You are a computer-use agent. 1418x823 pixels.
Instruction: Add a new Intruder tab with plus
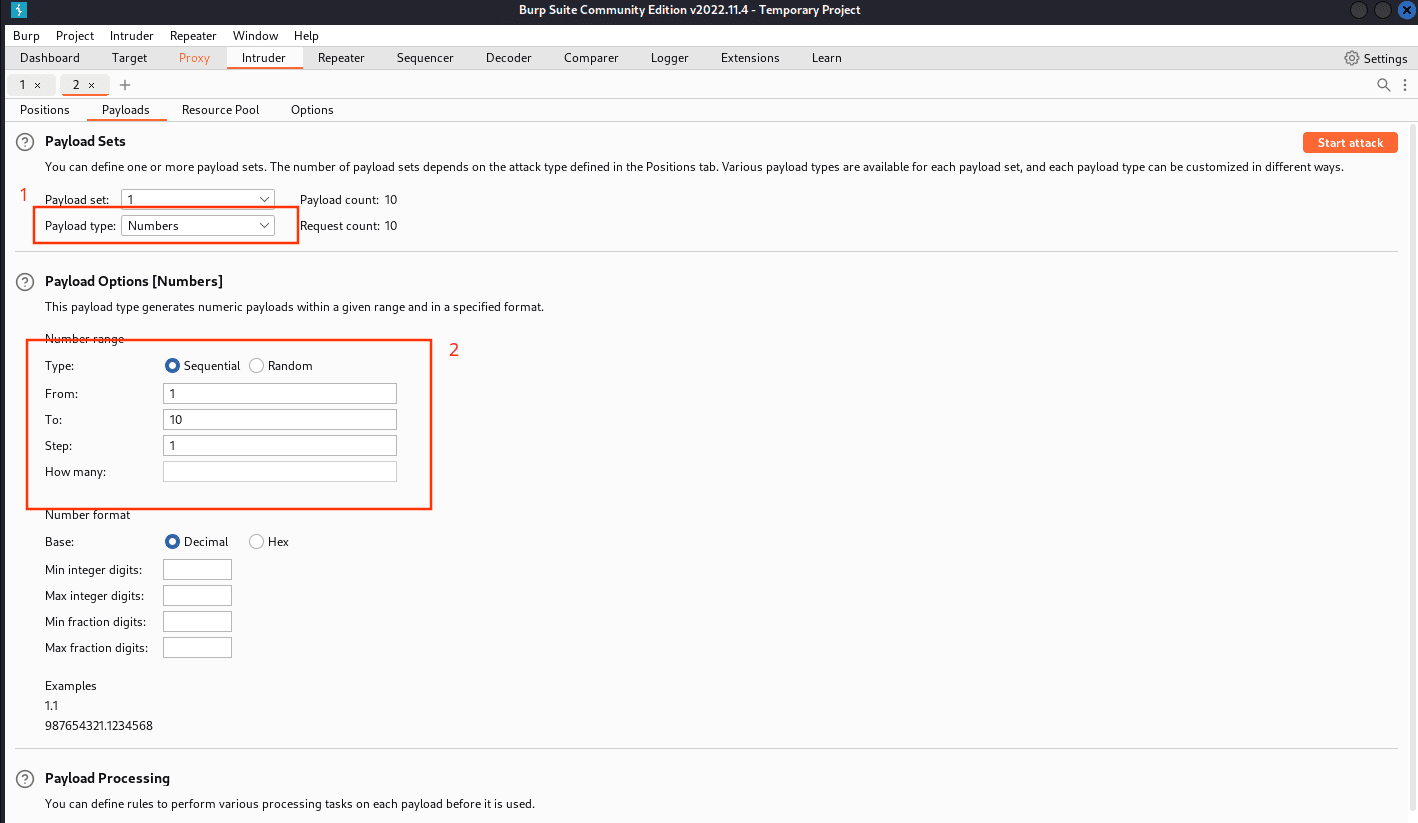tap(125, 85)
